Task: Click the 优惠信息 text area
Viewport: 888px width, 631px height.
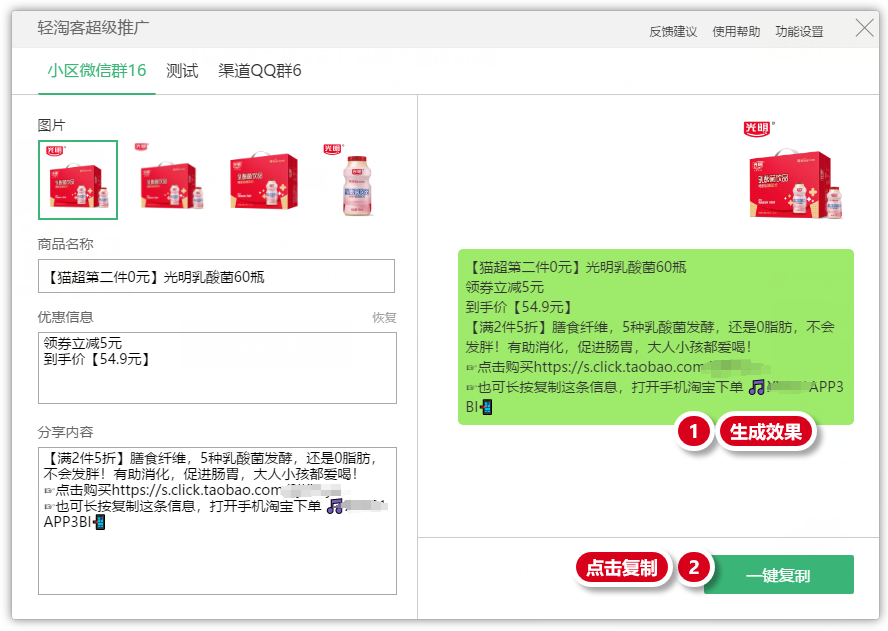Action: point(217,368)
